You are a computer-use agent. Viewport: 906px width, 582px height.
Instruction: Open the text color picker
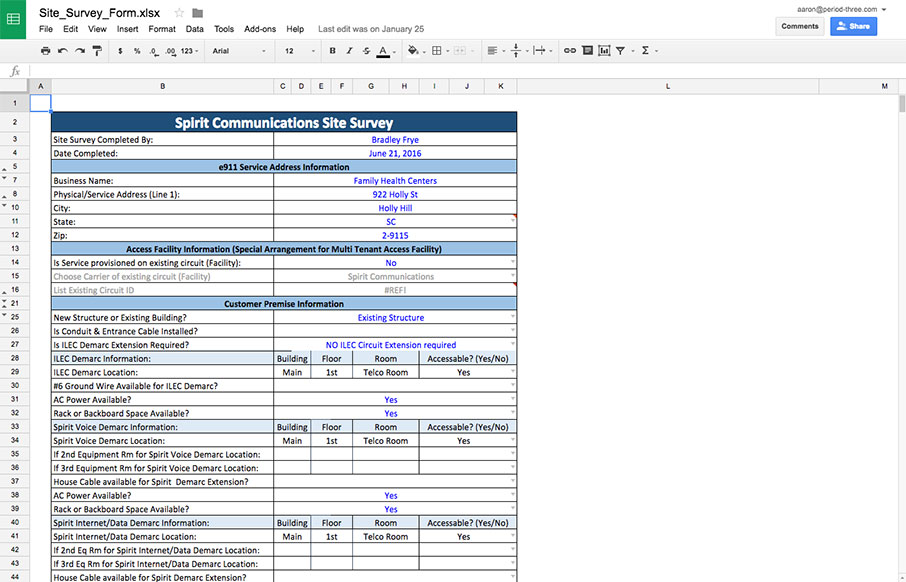pyautogui.click(x=385, y=51)
